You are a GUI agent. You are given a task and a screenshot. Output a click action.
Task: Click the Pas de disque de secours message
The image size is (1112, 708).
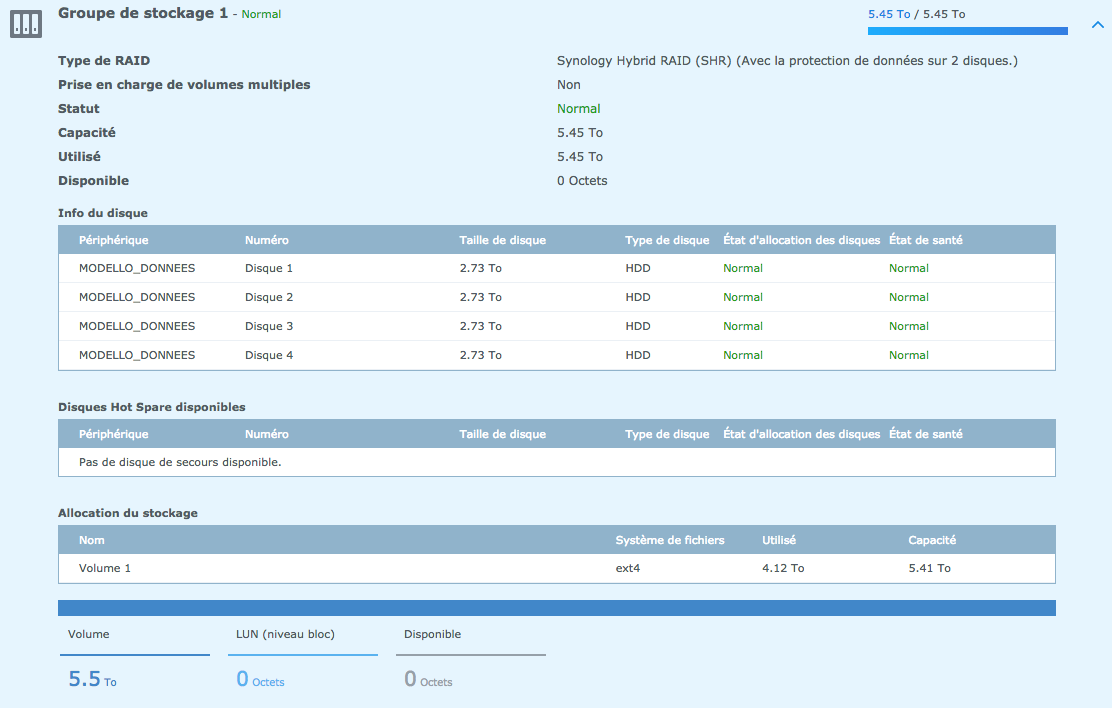point(180,462)
